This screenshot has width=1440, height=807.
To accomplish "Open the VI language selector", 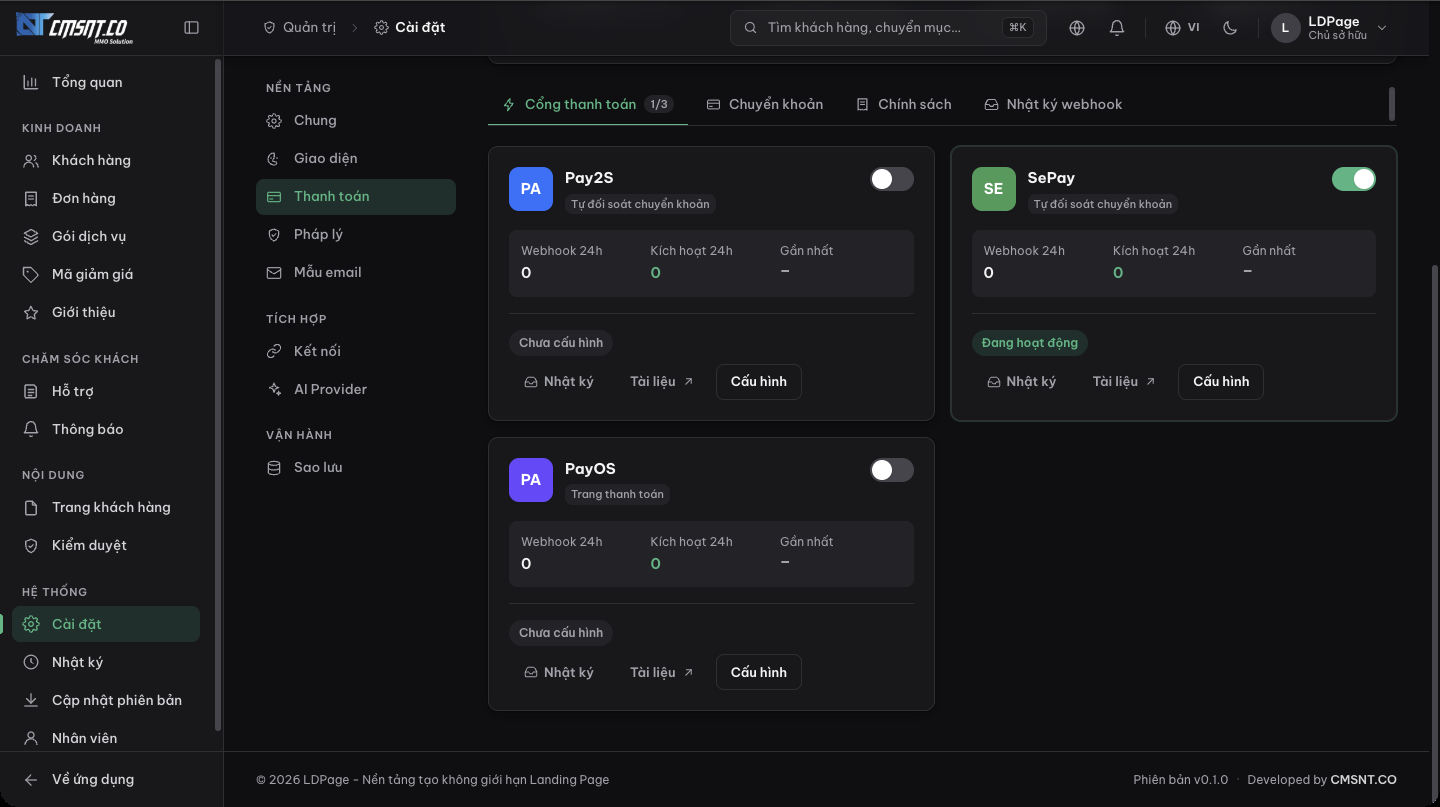I will (x=1182, y=28).
